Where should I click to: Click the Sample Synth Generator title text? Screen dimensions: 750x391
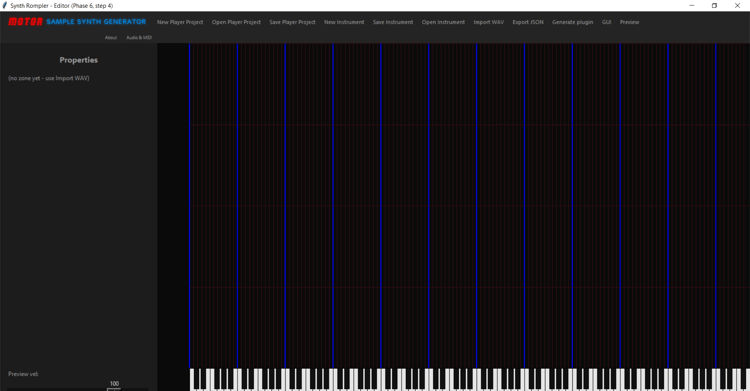(96, 22)
